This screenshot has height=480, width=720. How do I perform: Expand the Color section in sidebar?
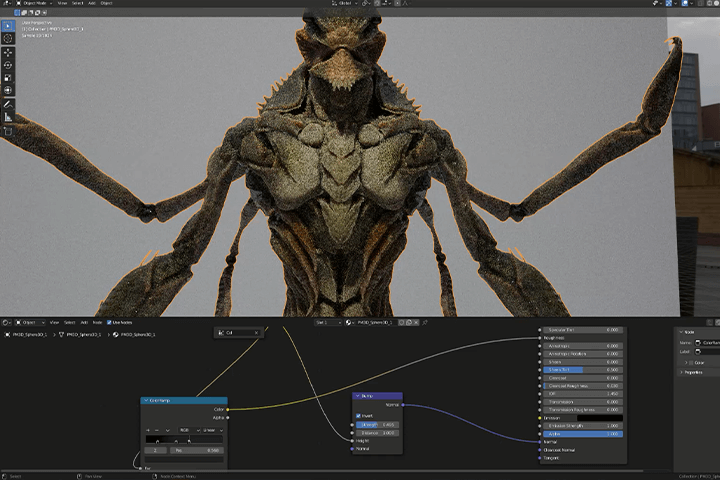[x=686, y=363]
